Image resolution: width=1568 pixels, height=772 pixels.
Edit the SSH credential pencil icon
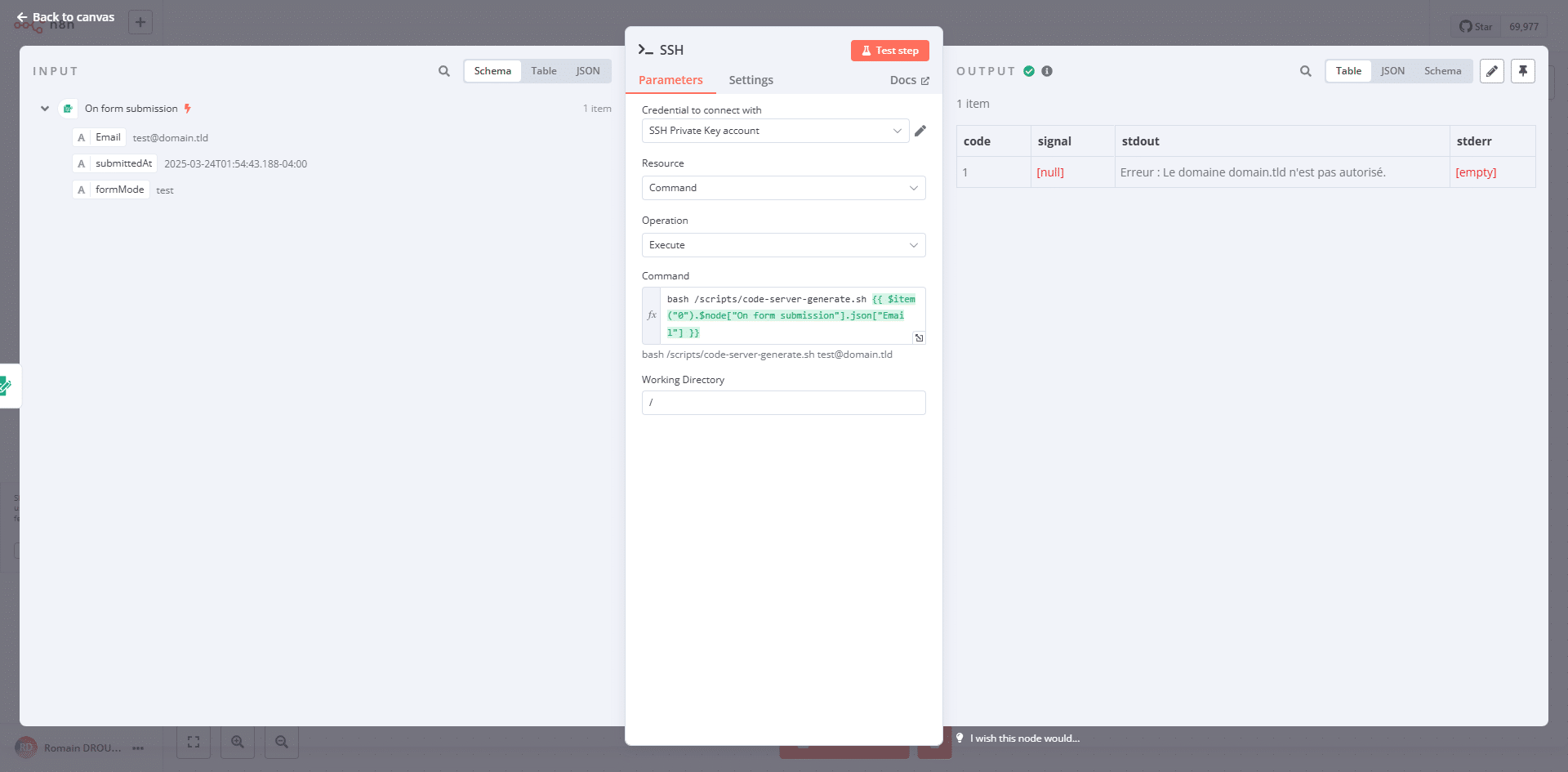click(x=920, y=131)
